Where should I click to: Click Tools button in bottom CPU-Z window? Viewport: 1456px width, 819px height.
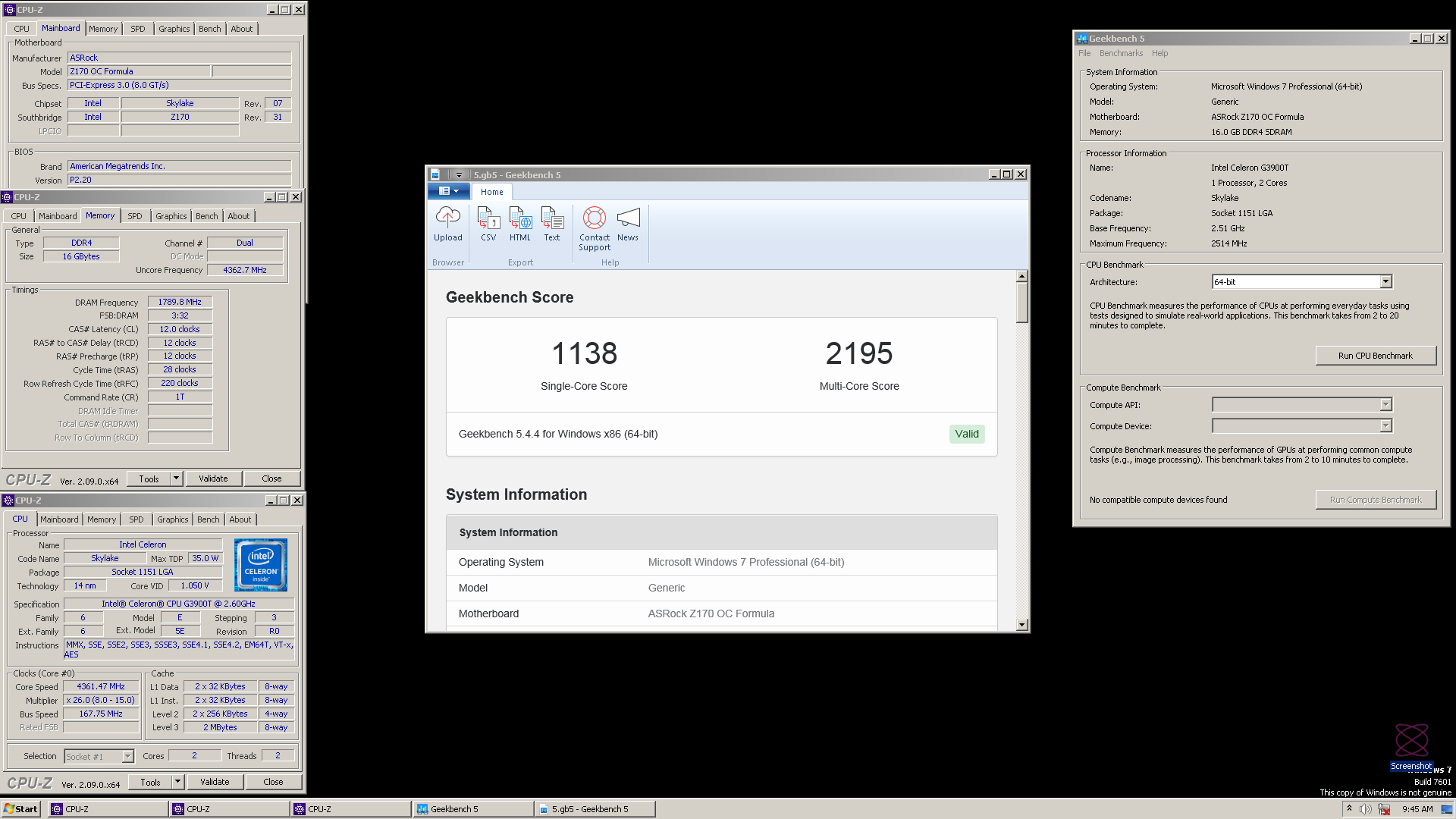[x=150, y=782]
